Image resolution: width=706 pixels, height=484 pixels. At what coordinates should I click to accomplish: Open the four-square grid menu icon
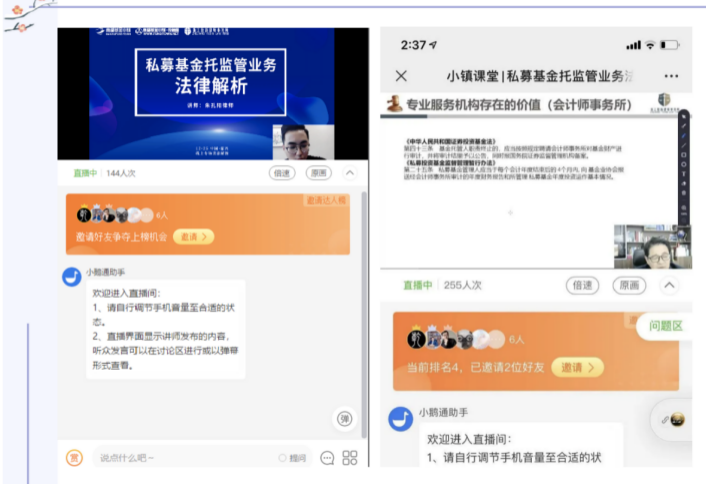350,458
